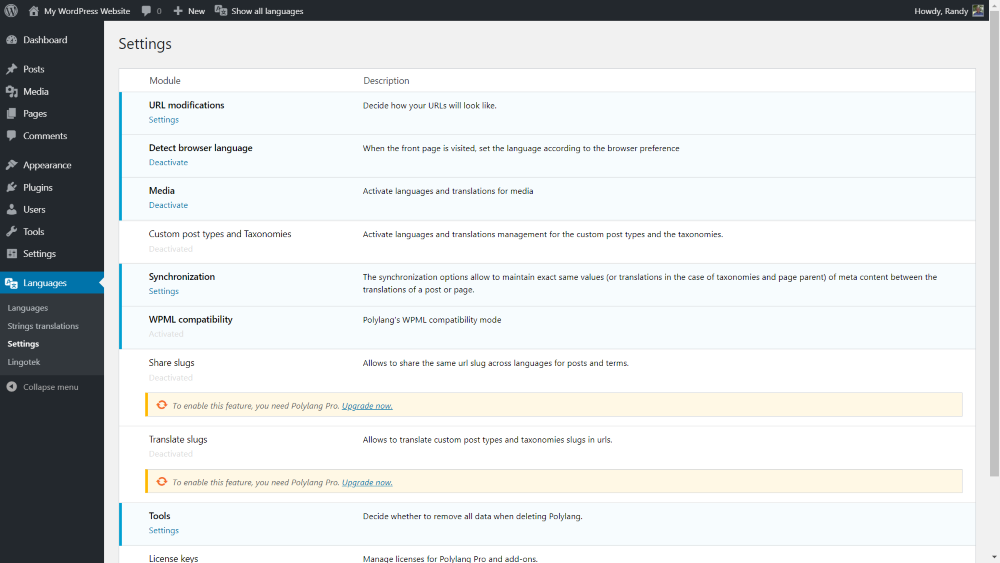Expand Synchronization module Settings
This screenshot has height=563, width=1000.
(164, 291)
